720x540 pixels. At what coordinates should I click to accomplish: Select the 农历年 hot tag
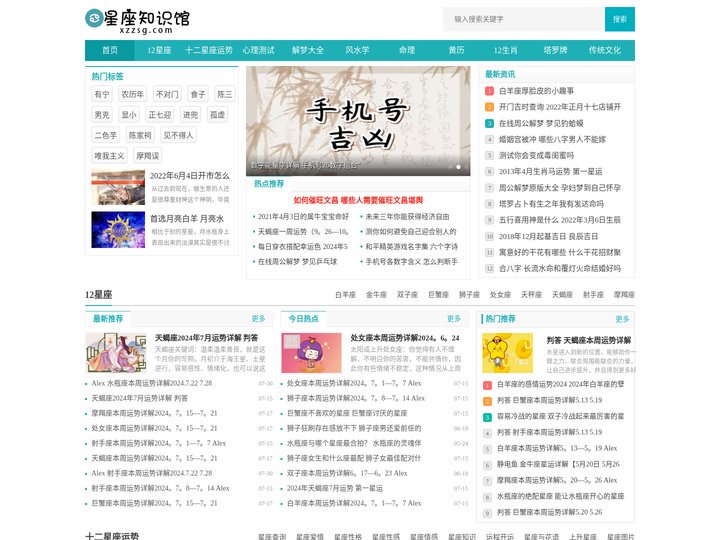coord(132,94)
